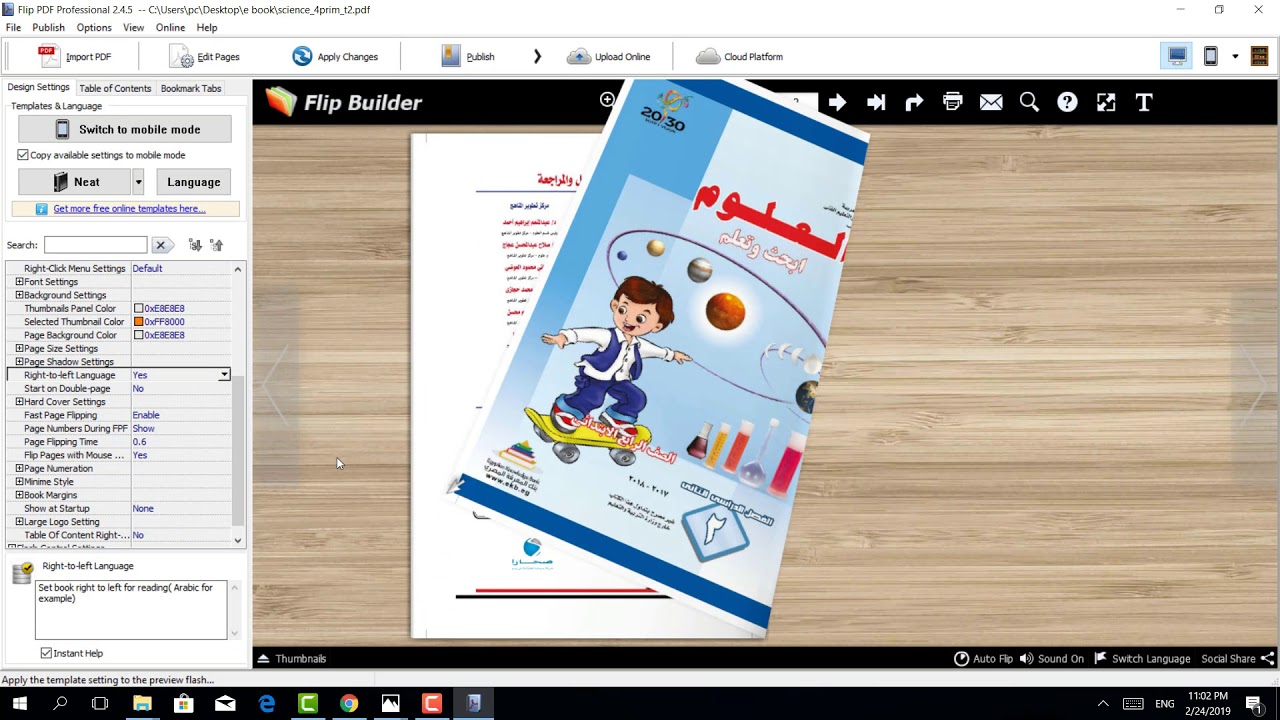Image resolution: width=1280 pixels, height=720 pixels.
Task: Toggle fullscreen view of the flipbook
Action: (1106, 102)
